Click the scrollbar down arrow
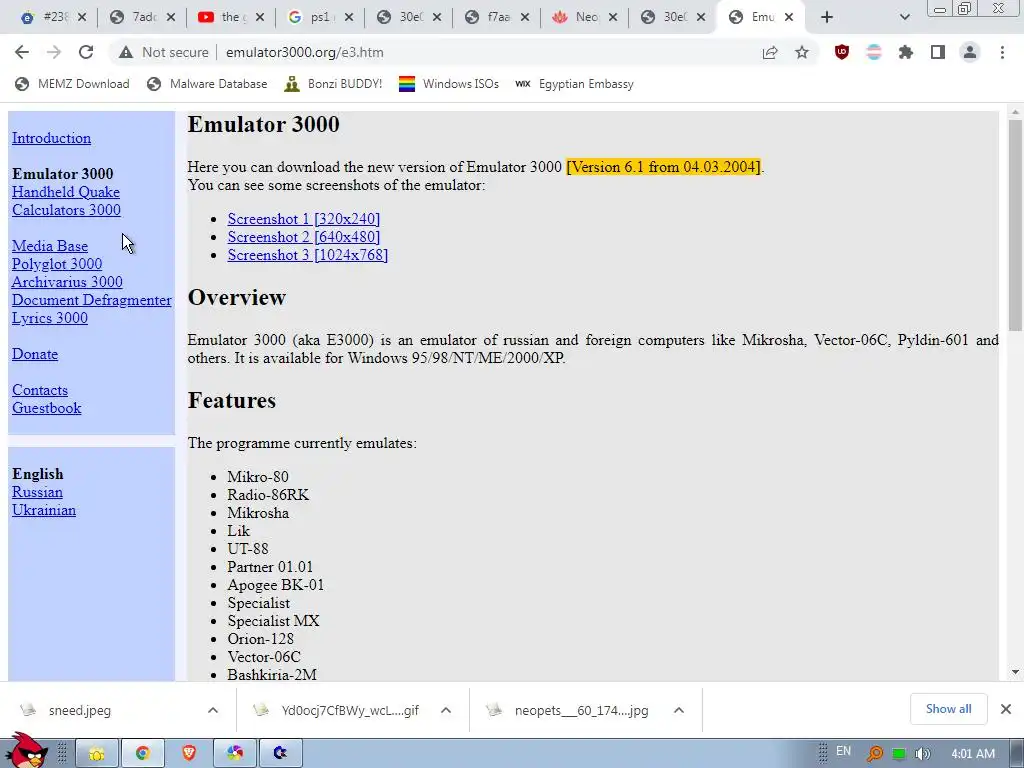This screenshot has width=1024, height=768. point(1015,672)
